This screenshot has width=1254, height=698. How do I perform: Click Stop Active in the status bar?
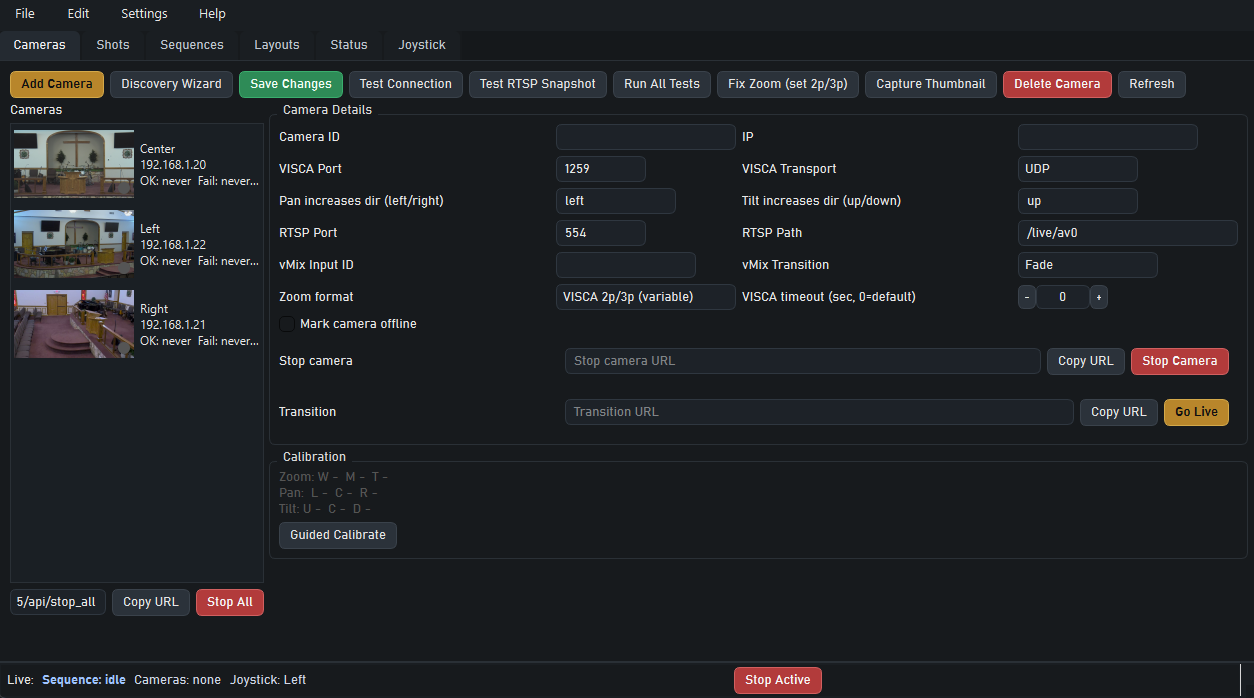point(777,680)
